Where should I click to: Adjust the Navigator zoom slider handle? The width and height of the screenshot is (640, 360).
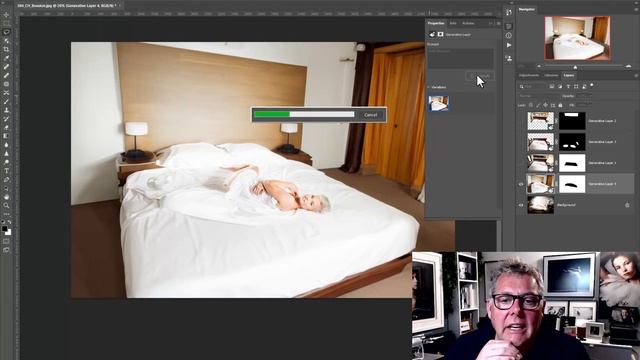point(575,67)
